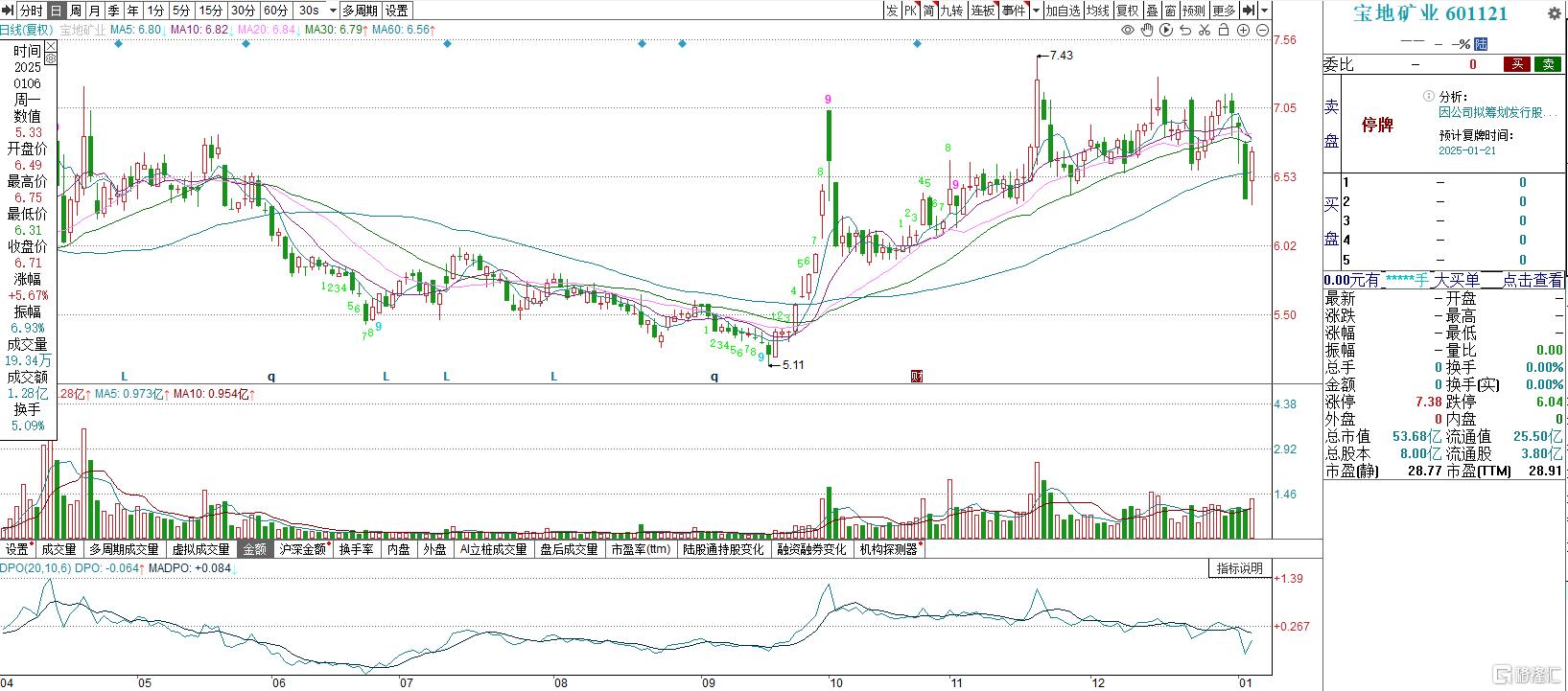Screen dimensions: 1568x691
Task: Click the zoom out minus icon
Action: pos(1261,30)
